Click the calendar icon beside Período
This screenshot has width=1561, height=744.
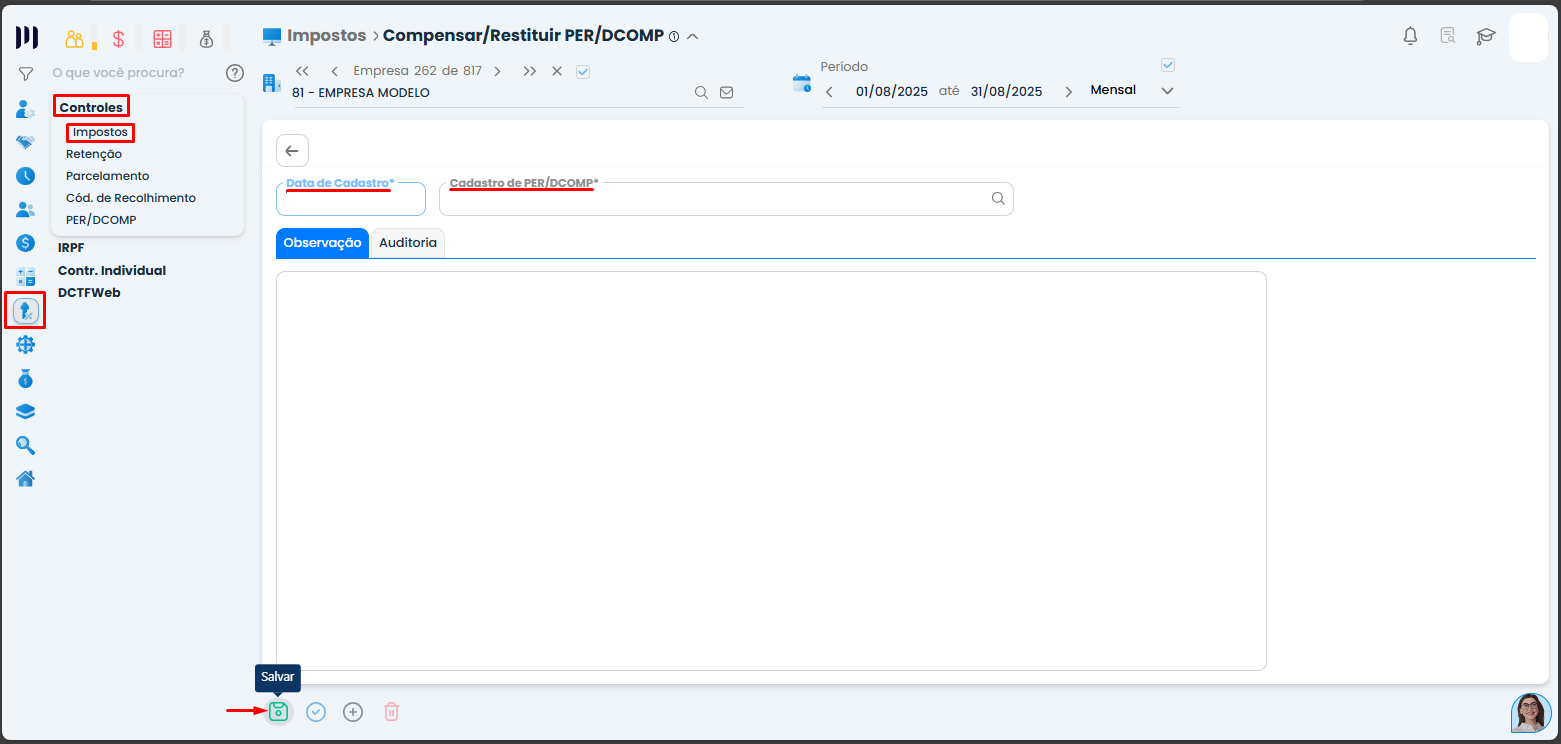tap(802, 83)
